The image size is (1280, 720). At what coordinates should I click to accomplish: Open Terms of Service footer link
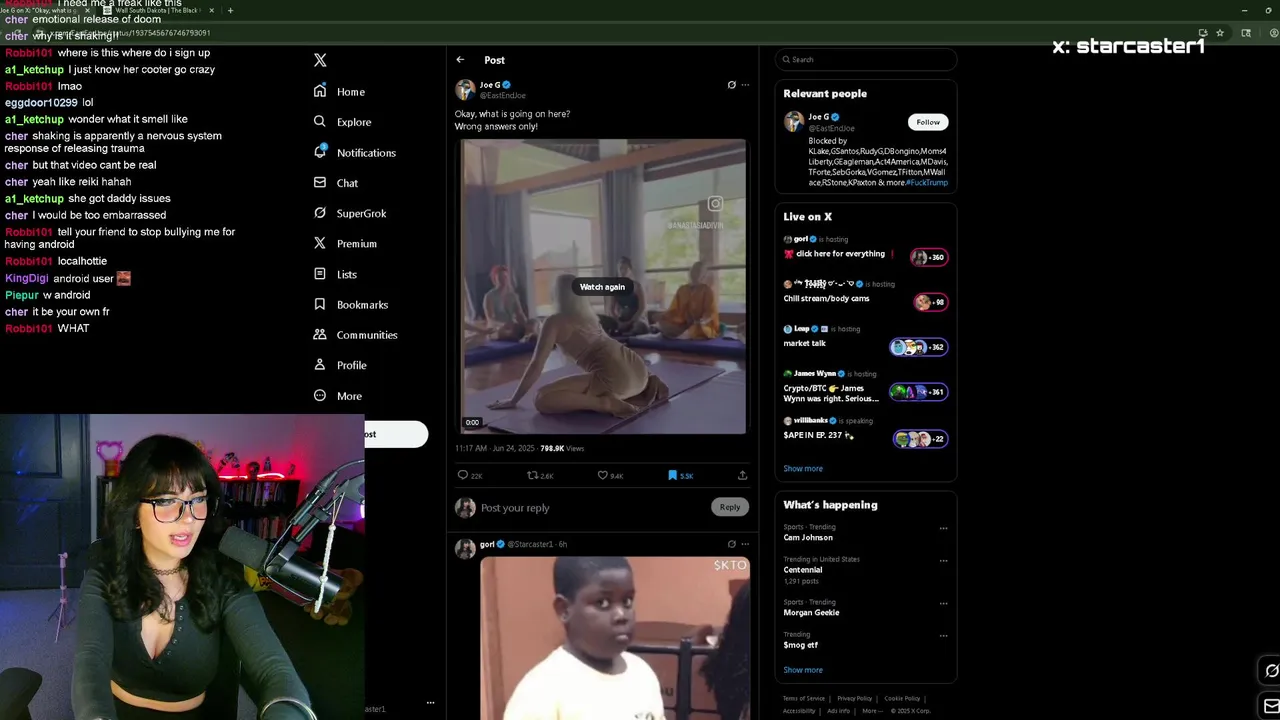tap(804, 698)
